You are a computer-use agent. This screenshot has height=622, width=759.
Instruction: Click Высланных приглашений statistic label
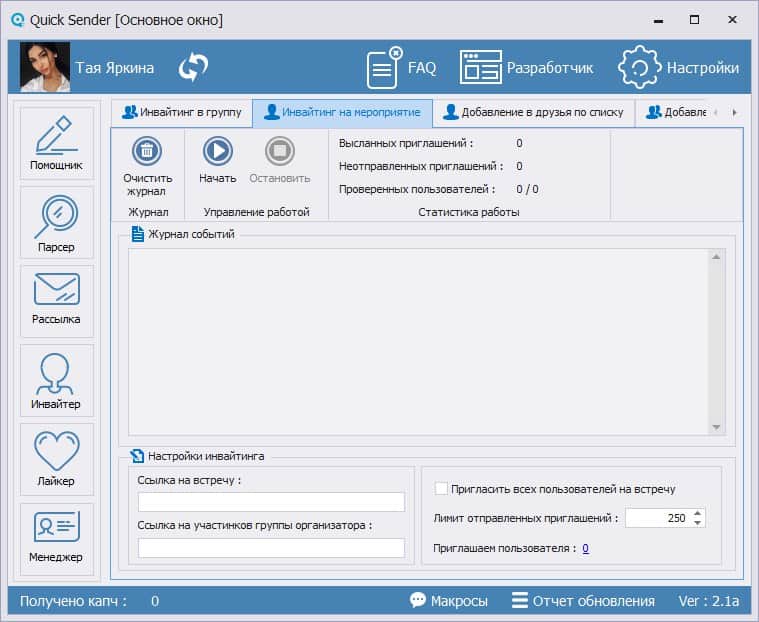[x=406, y=143]
